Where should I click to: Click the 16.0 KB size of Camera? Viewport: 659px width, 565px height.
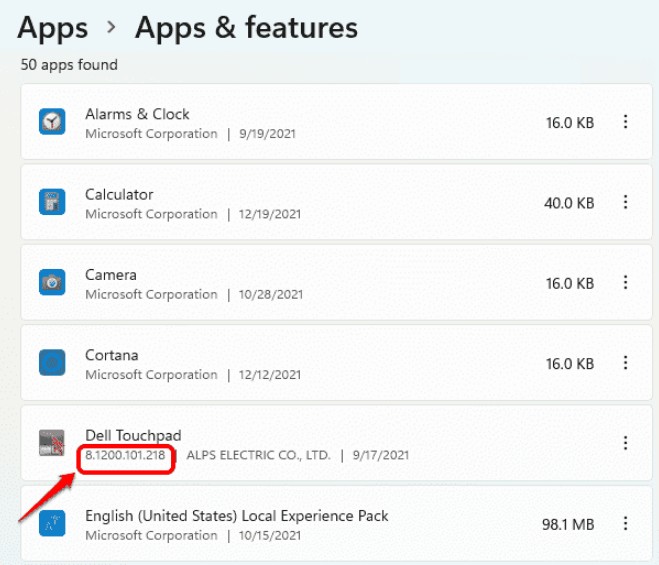(570, 283)
